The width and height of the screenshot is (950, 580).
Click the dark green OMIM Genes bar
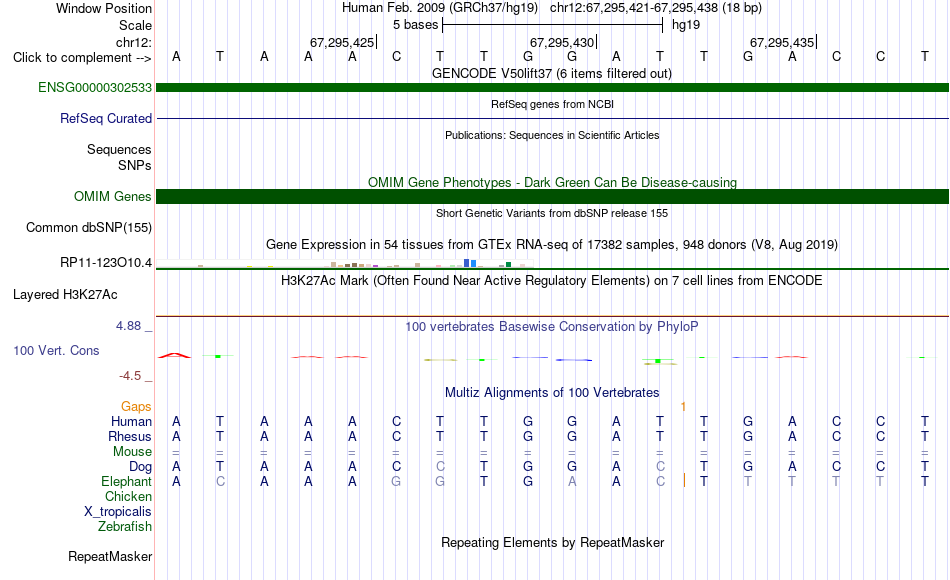(x=552, y=196)
